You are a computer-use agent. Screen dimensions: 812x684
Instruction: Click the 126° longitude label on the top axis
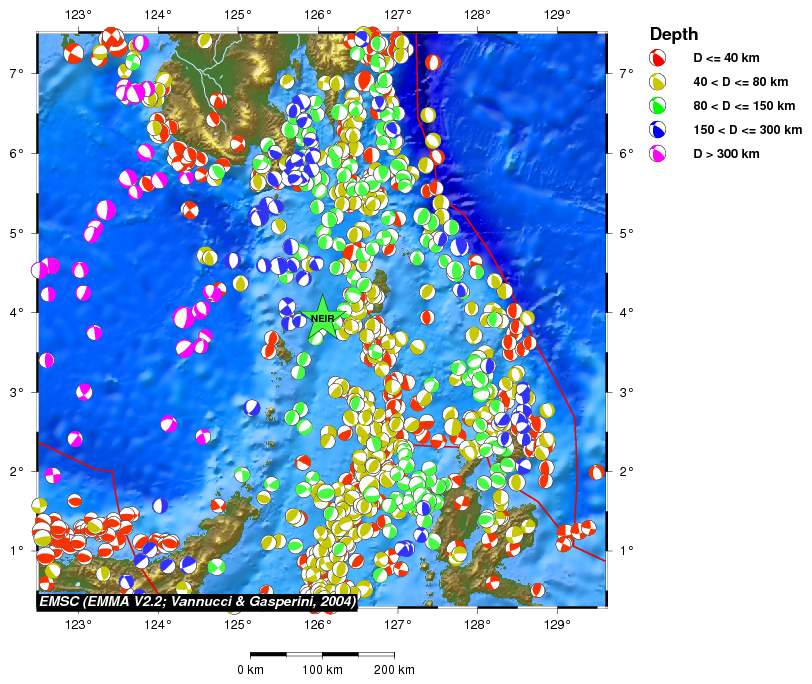point(317,15)
